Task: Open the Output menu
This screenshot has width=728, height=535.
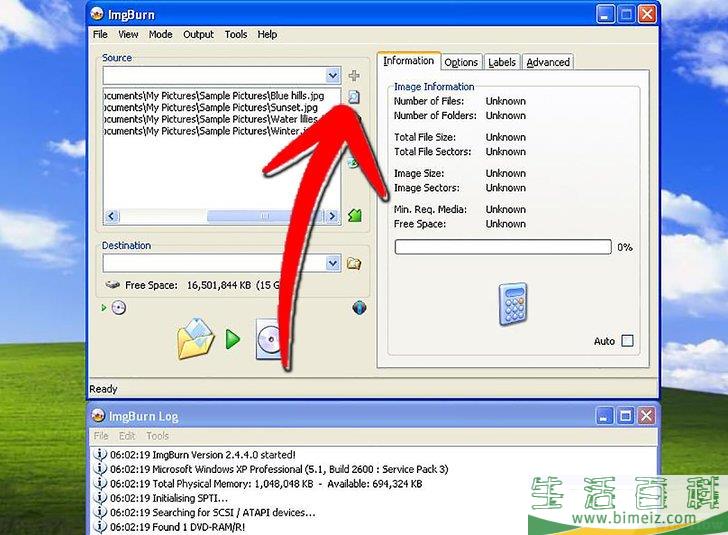Action: (198, 34)
